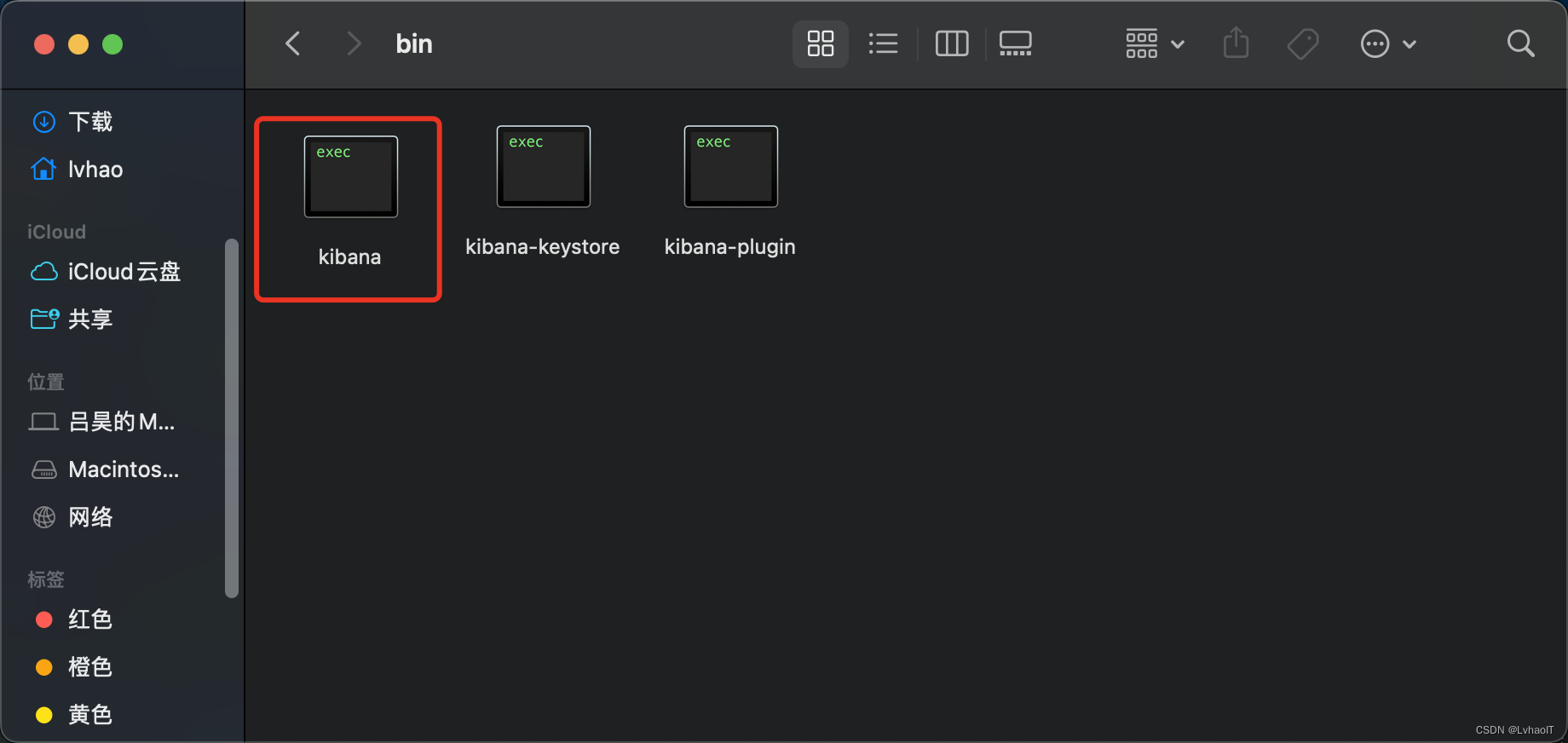This screenshot has height=743, width=1568.
Task: Click the 标签 section header
Action: [x=46, y=579]
